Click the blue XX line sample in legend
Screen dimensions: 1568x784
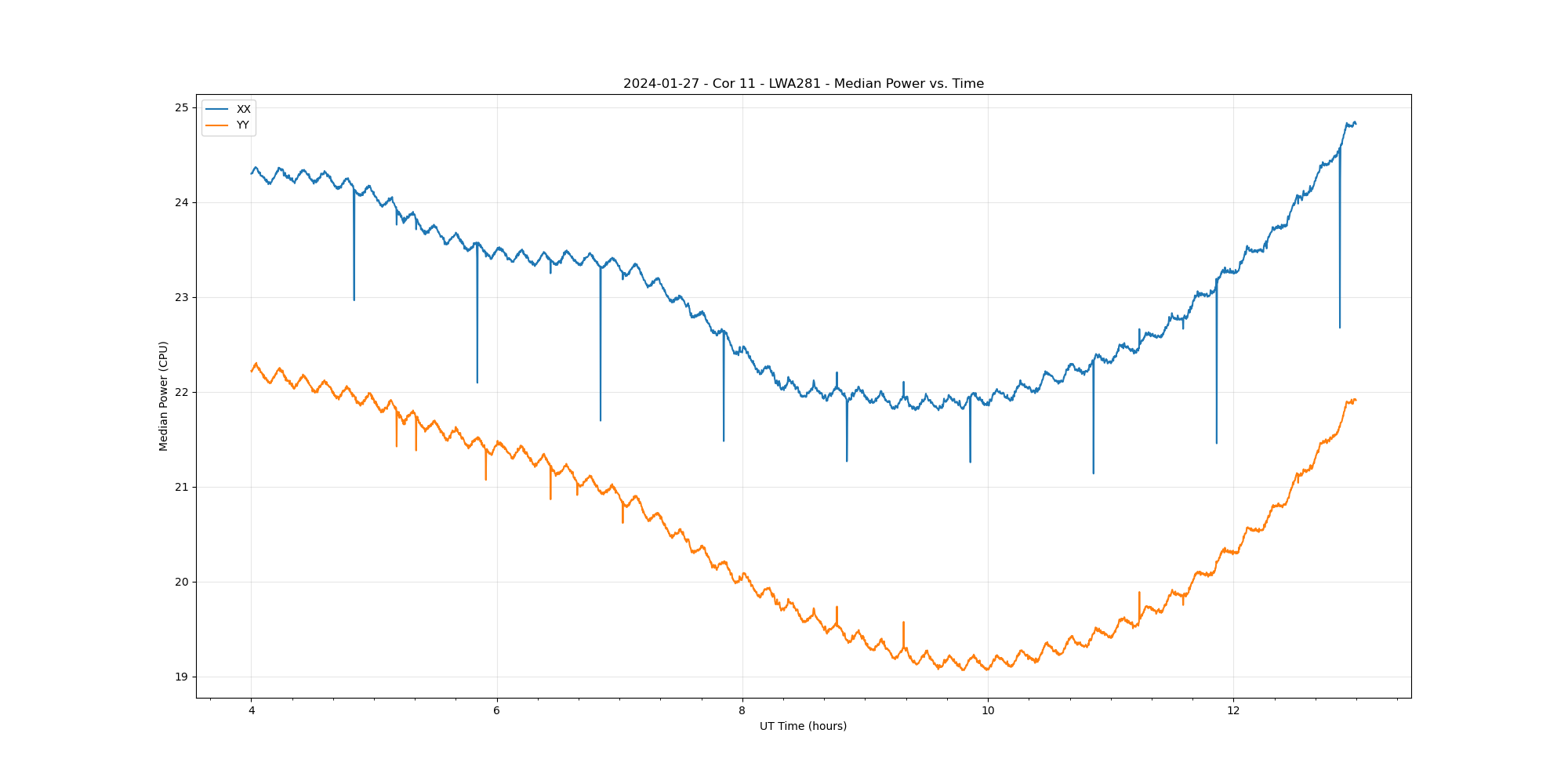pos(216,110)
